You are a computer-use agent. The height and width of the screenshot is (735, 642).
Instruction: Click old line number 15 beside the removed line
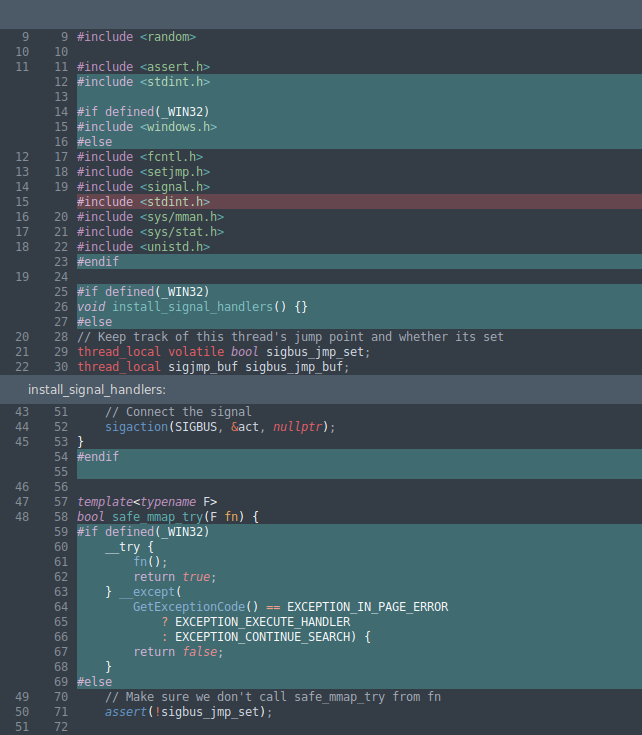[x=23, y=202]
